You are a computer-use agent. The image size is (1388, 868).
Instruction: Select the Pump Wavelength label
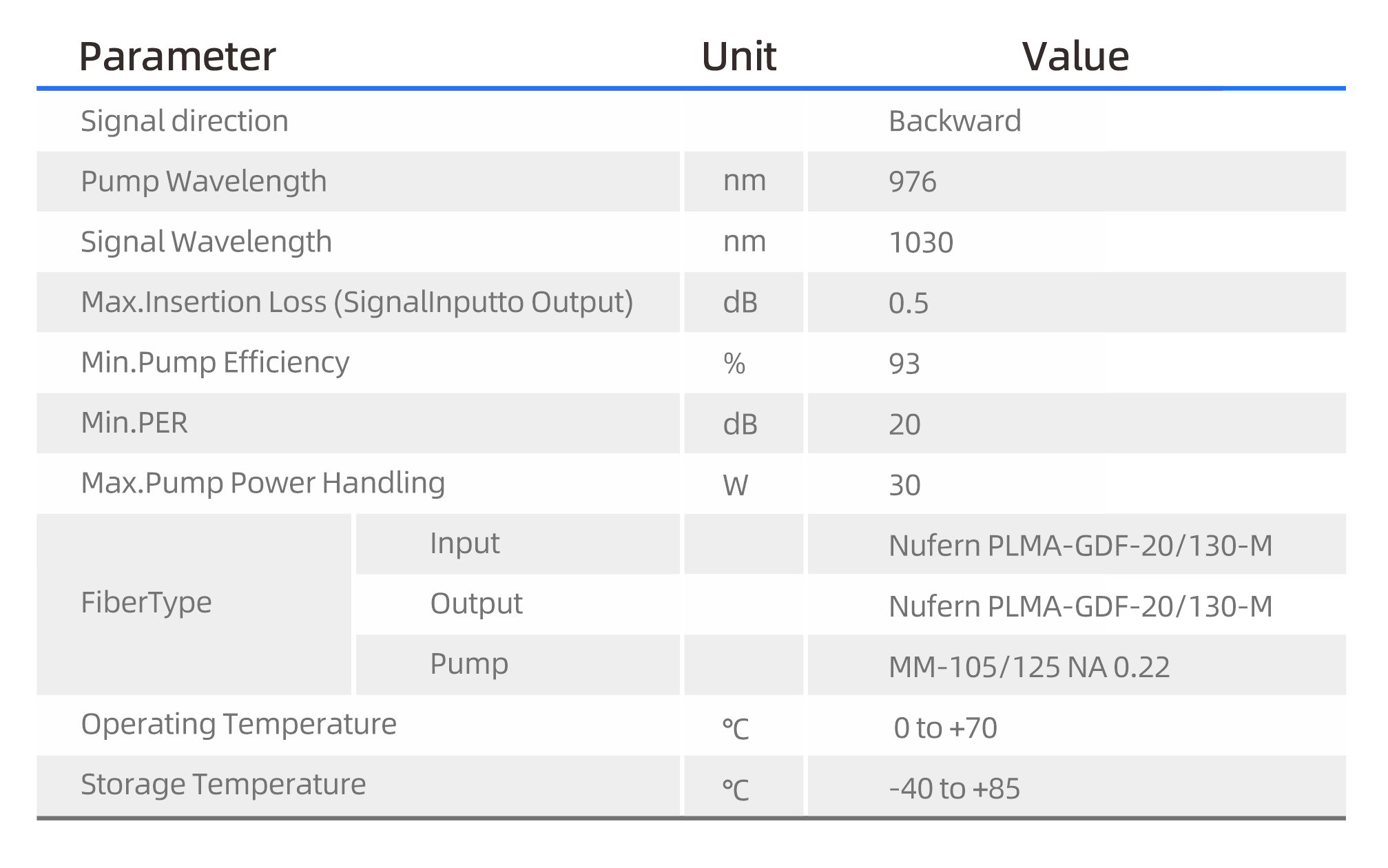(204, 181)
